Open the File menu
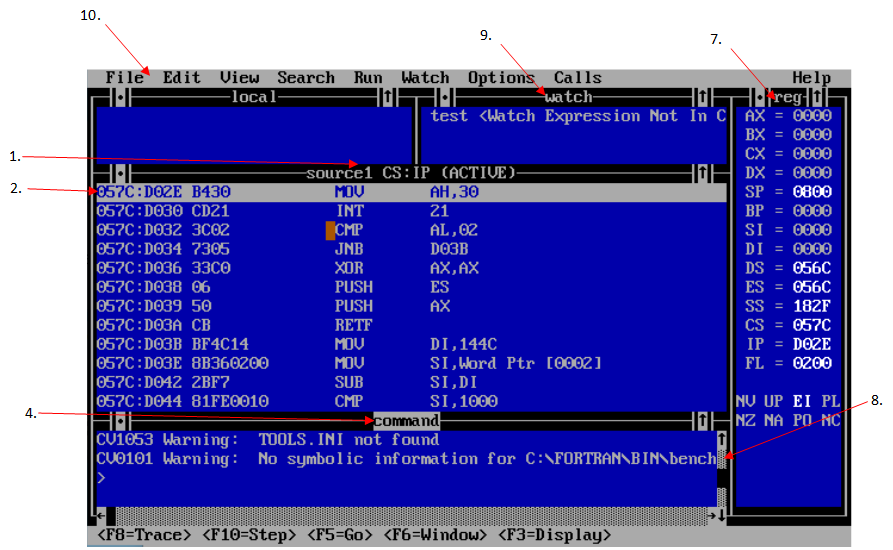Viewport: 893px width, 550px height. [x=125, y=78]
